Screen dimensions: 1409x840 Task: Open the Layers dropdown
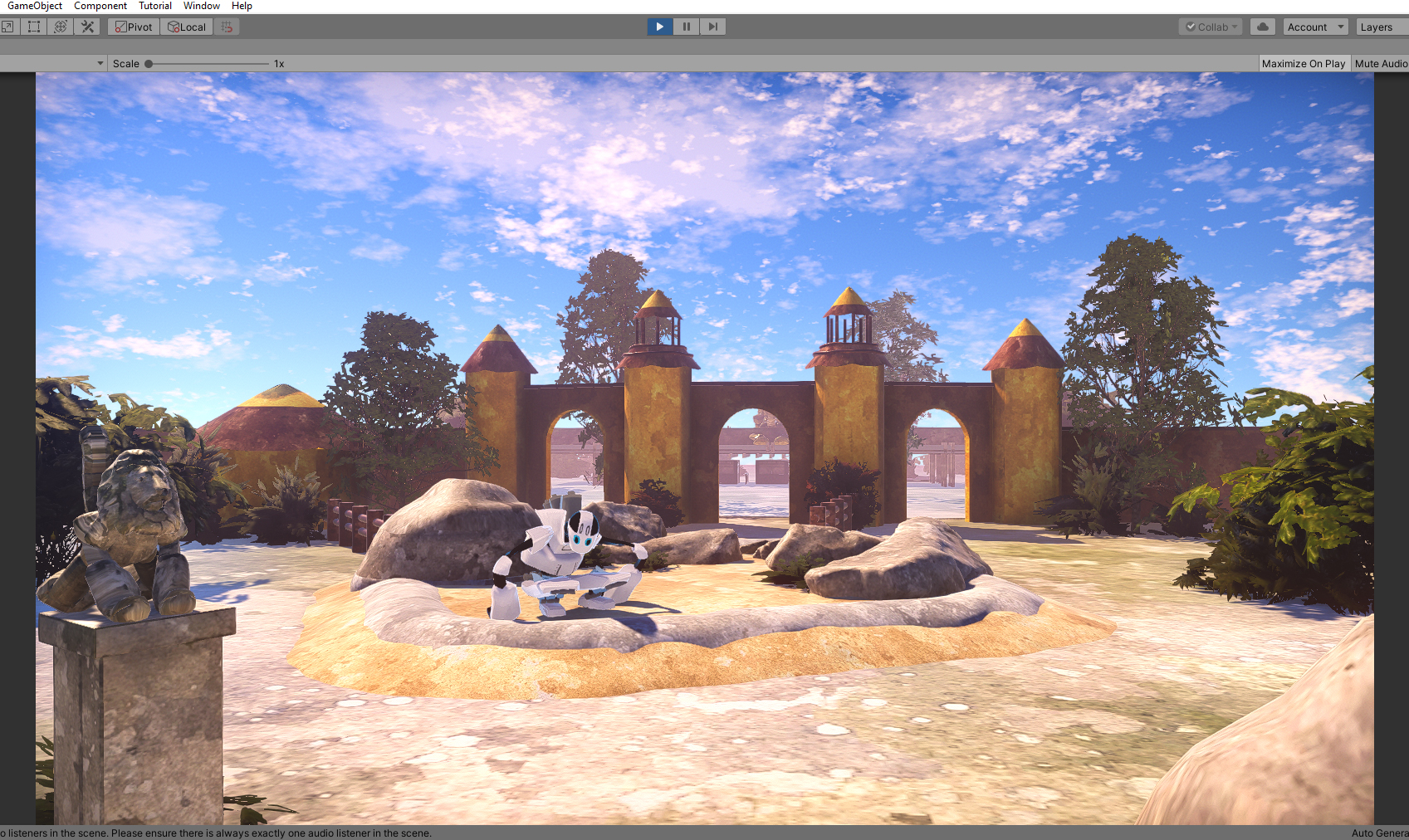[x=1382, y=27]
